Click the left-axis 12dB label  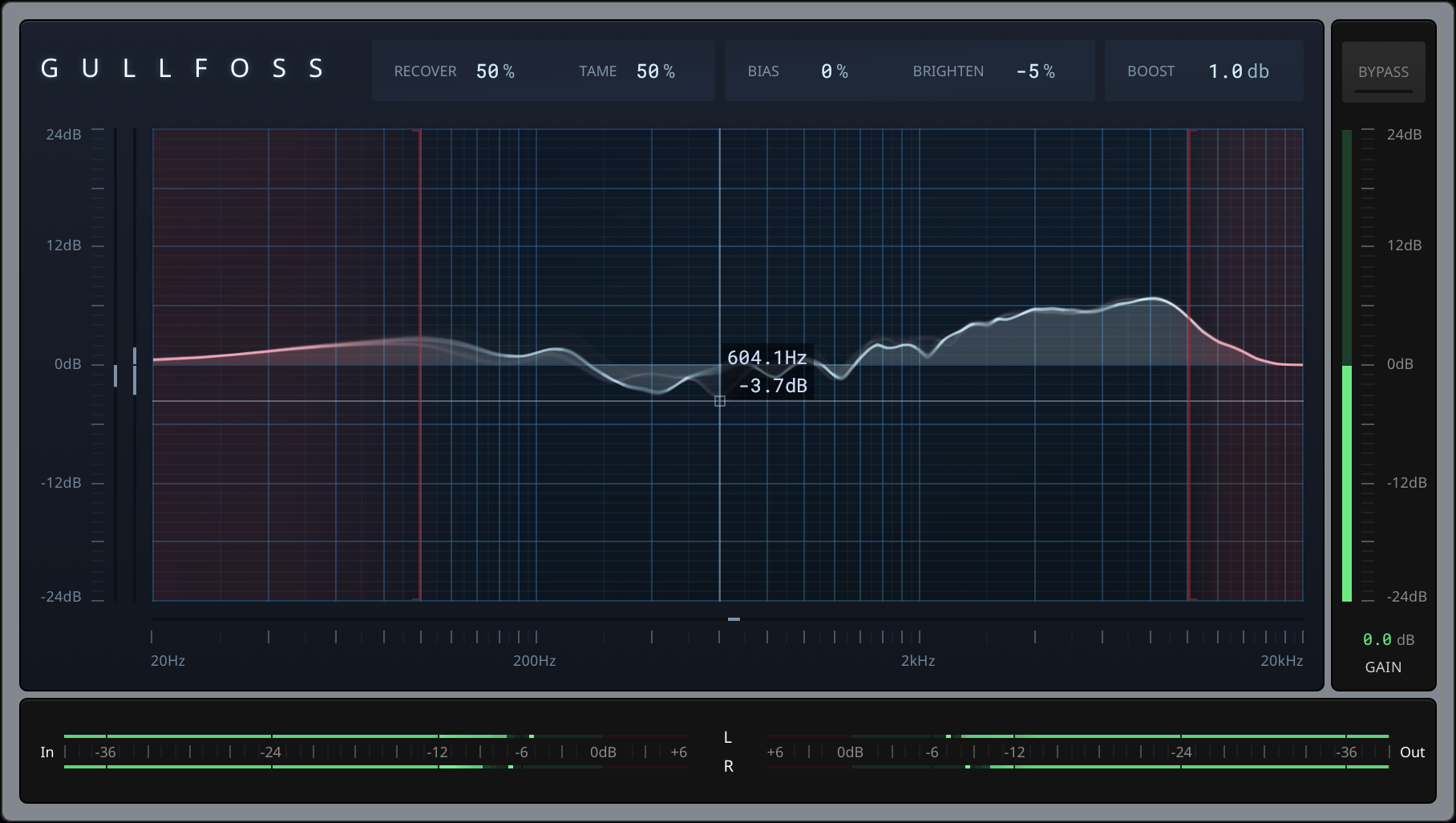(x=63, y=245)
